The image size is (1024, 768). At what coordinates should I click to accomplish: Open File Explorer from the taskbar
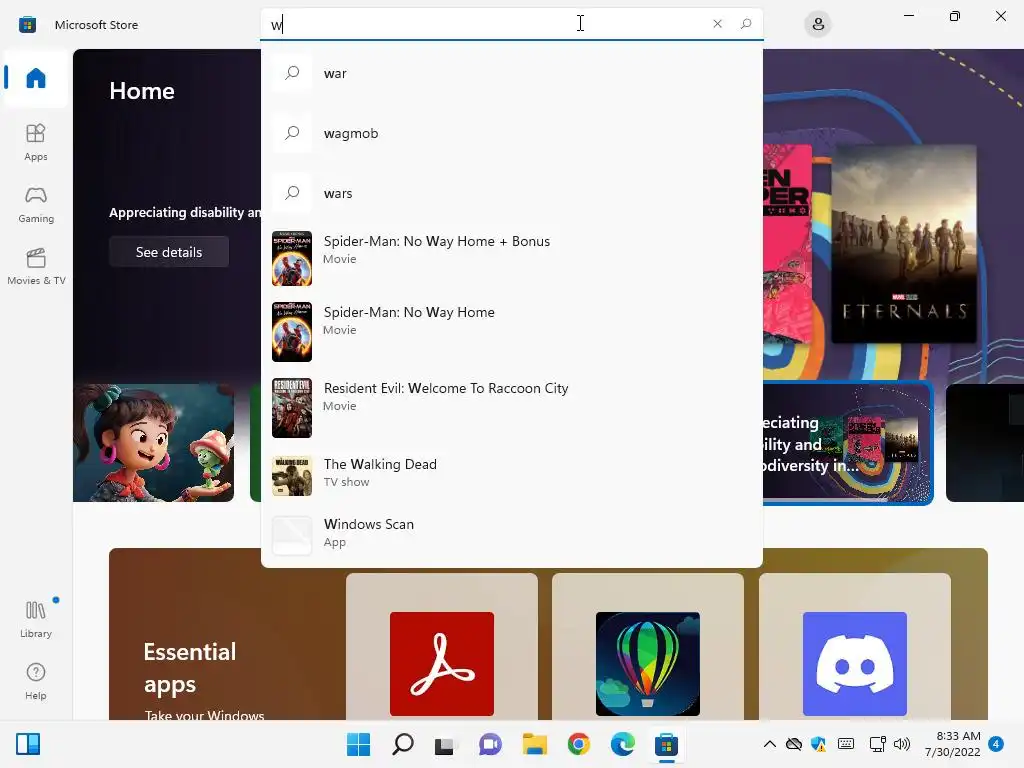click(534, 744)
